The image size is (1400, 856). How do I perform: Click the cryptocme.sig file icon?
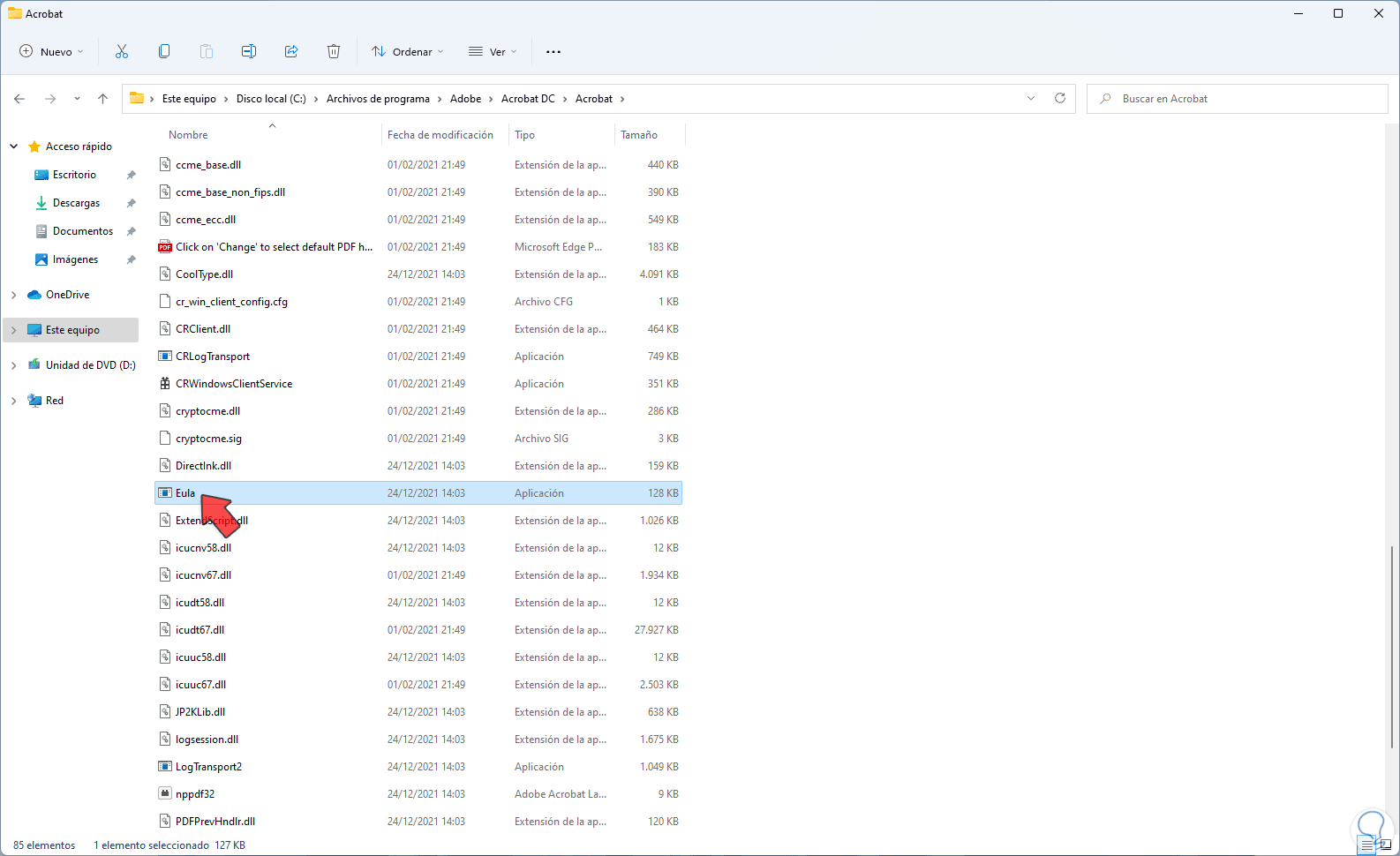tap(165, 439)
